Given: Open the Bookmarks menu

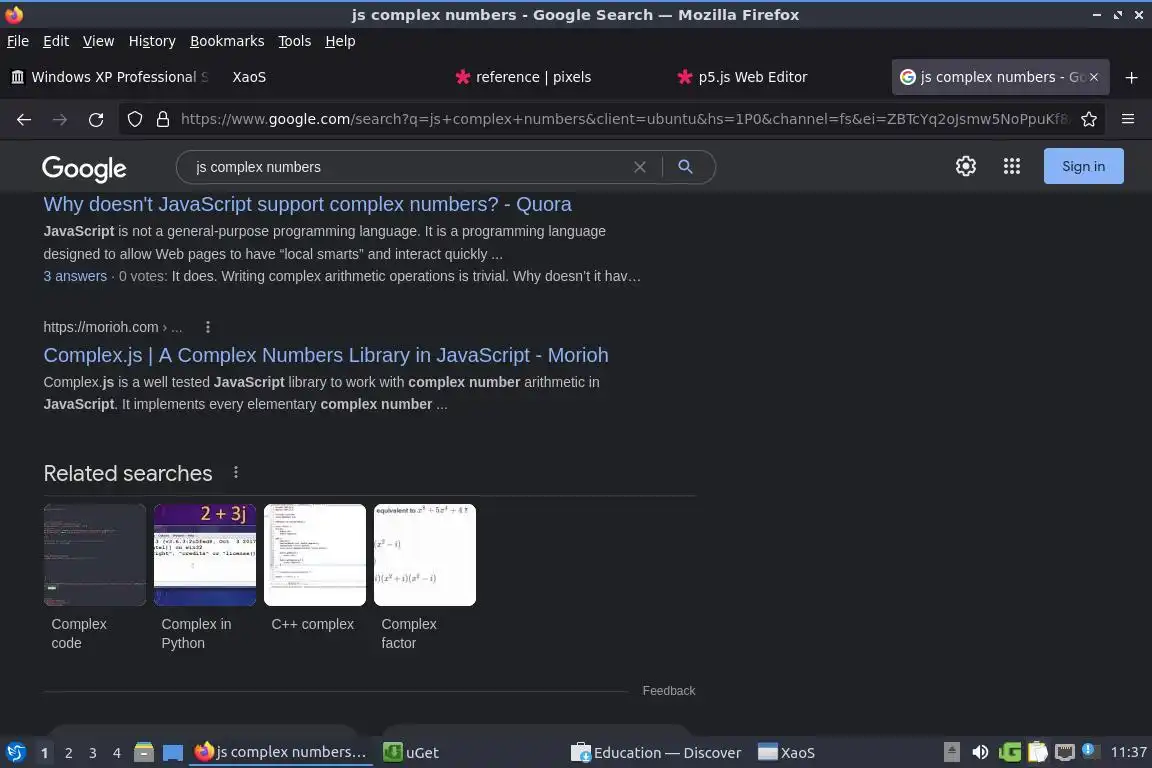Looking at the screenshot, I should point(227,41).
